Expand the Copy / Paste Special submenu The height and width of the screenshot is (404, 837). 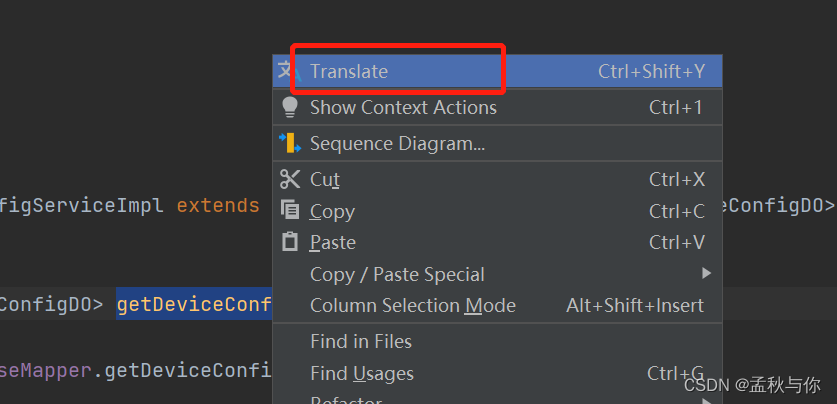coord(397,274)
